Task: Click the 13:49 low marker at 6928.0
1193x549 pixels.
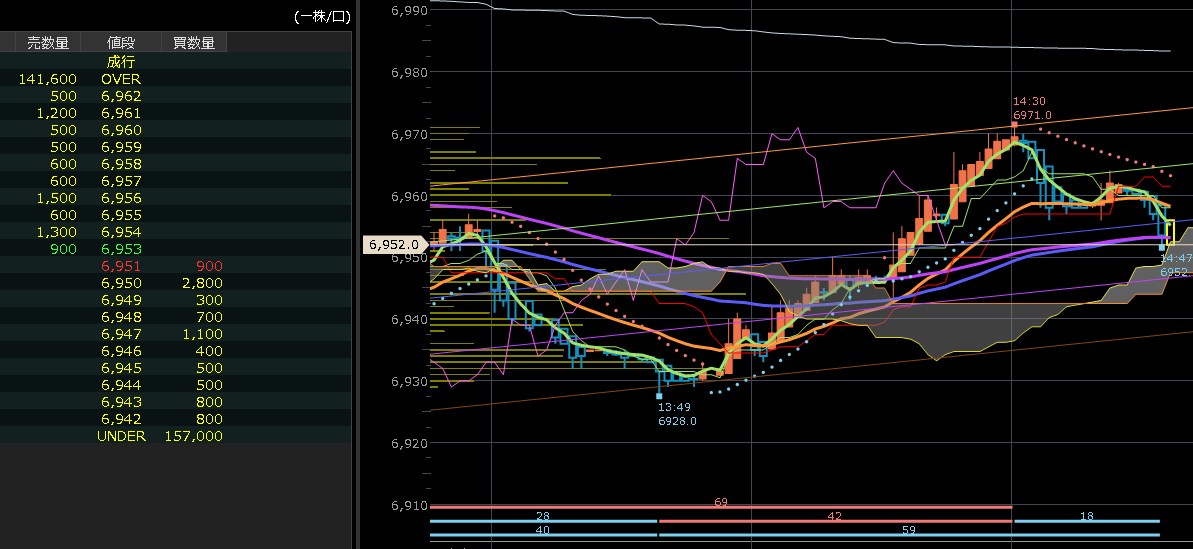Action: coord(676,414)
